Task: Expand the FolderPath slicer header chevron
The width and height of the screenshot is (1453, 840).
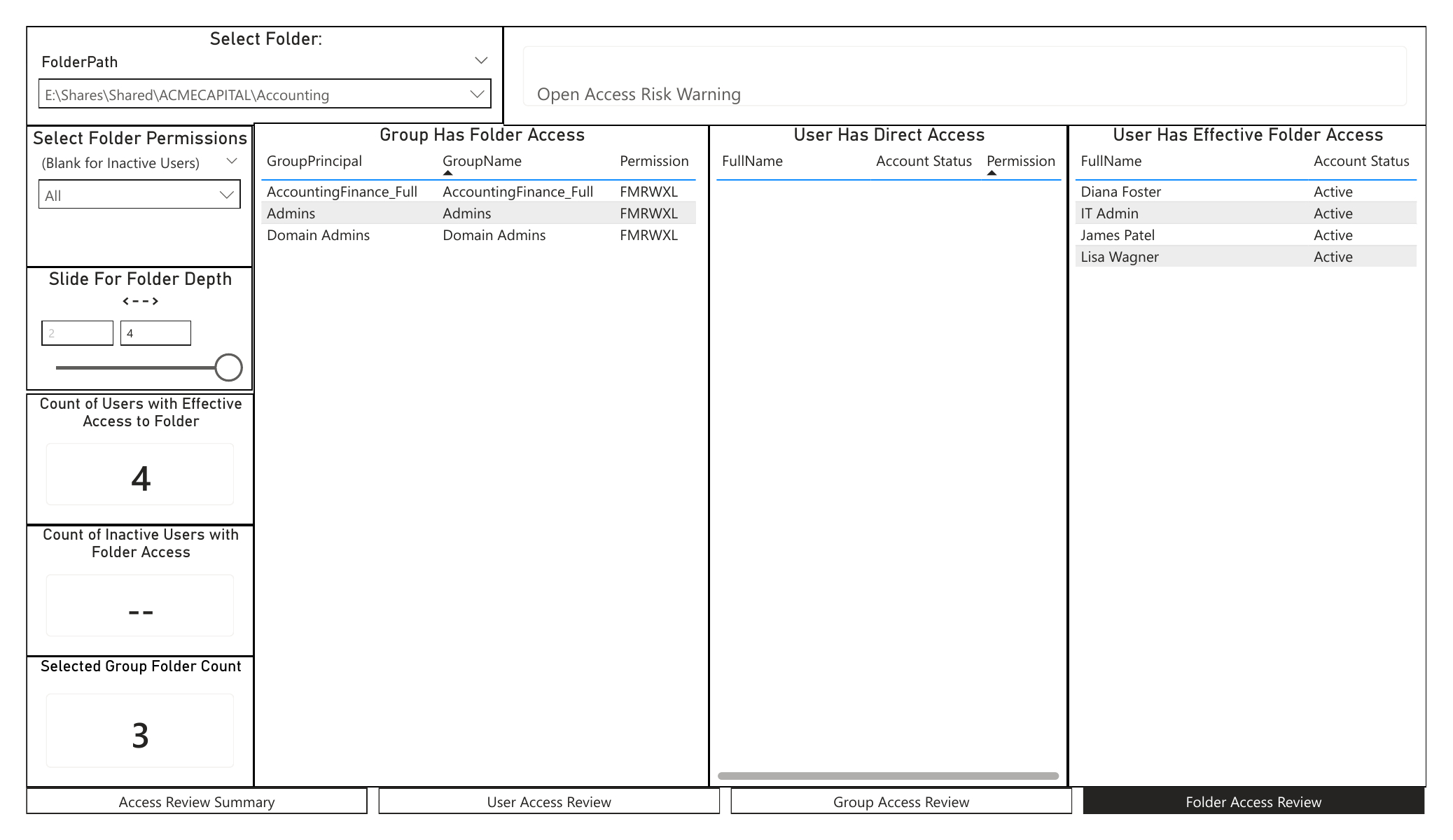Action: tap(481, 61)
